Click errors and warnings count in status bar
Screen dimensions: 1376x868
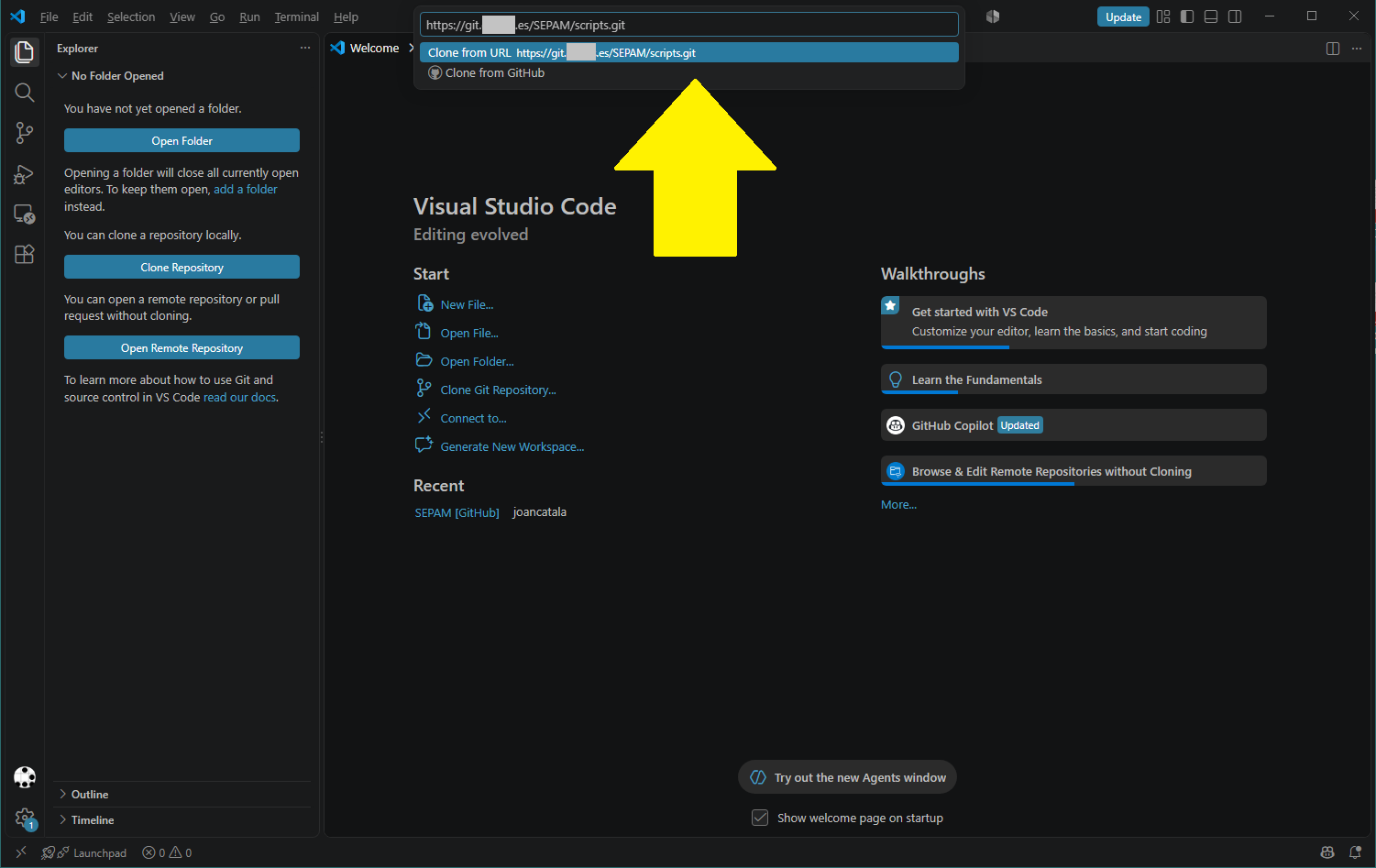tap(167, 852)
